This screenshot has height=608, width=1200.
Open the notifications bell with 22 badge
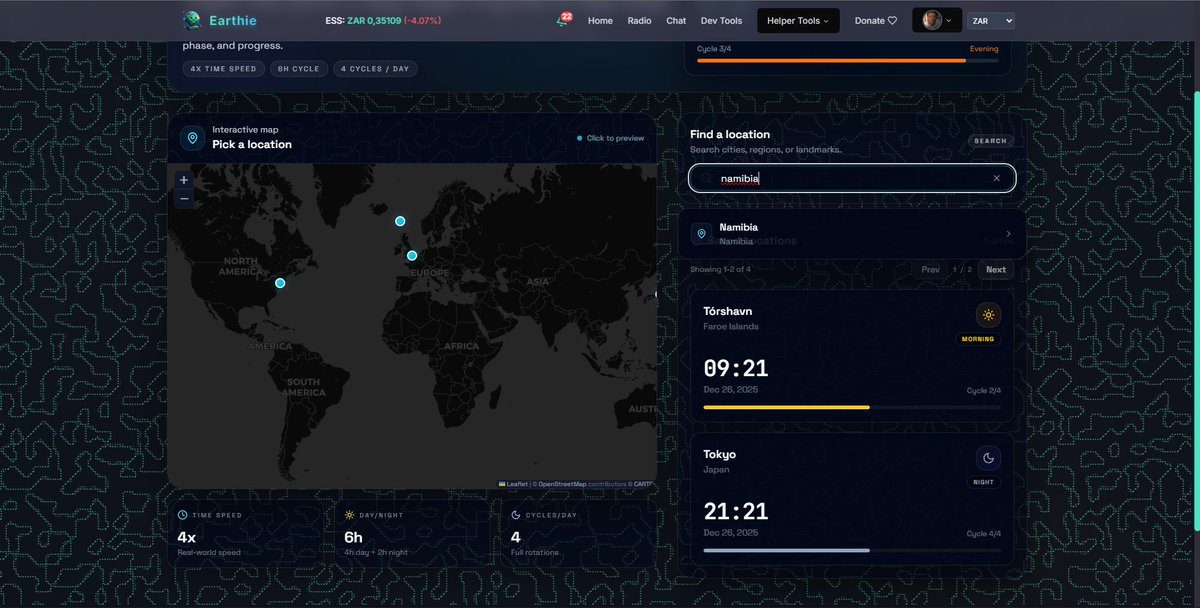[x=564, y=20]
